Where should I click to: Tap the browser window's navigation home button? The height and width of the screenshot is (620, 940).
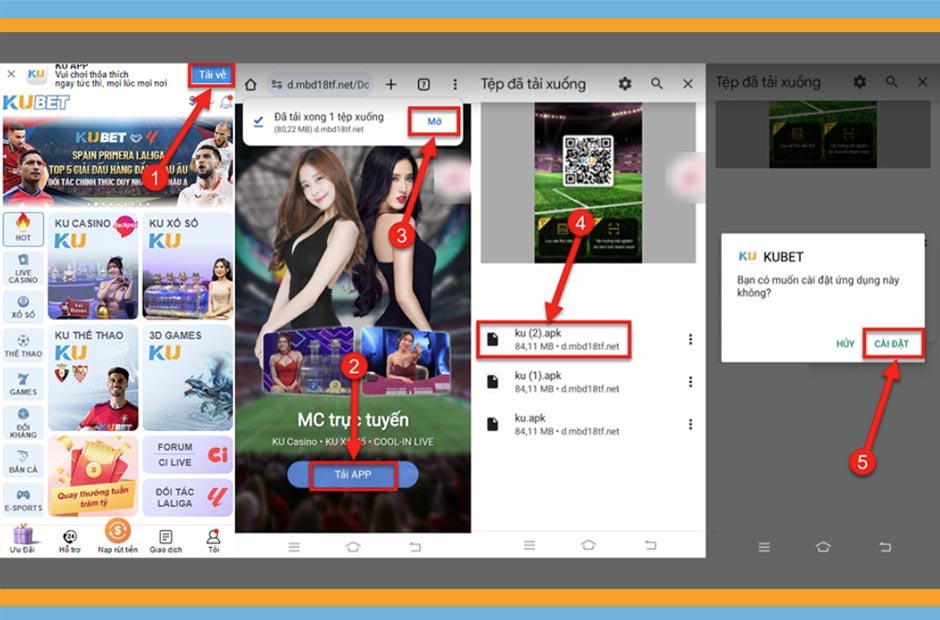point(353,547)
